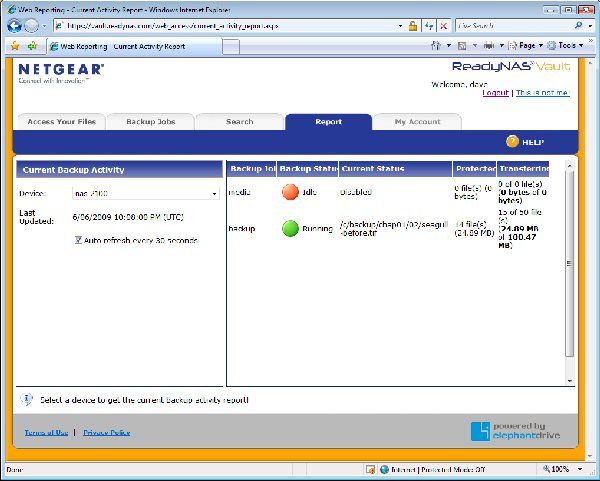Click the Logout link
This screenshot has width=600, height=481.
[x=496, y=93]
